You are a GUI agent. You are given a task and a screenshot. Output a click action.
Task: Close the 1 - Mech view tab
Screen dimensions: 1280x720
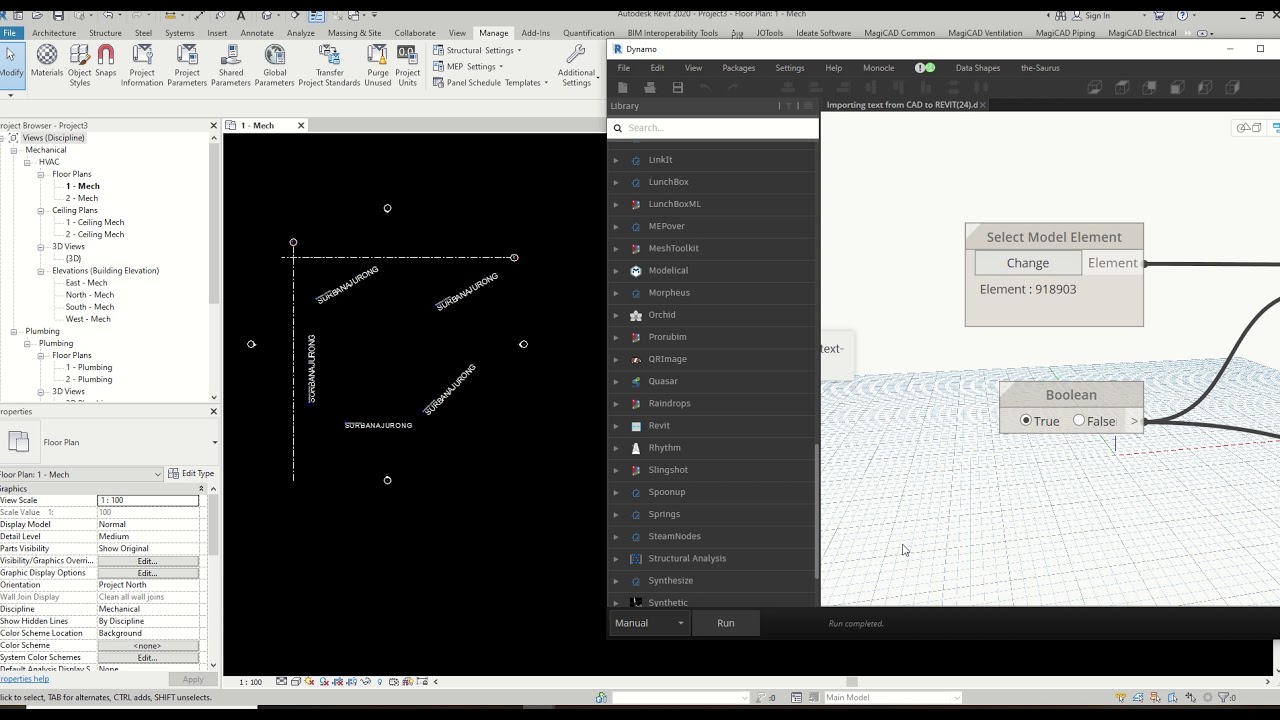pyautogui.click(x=301, y=125)
